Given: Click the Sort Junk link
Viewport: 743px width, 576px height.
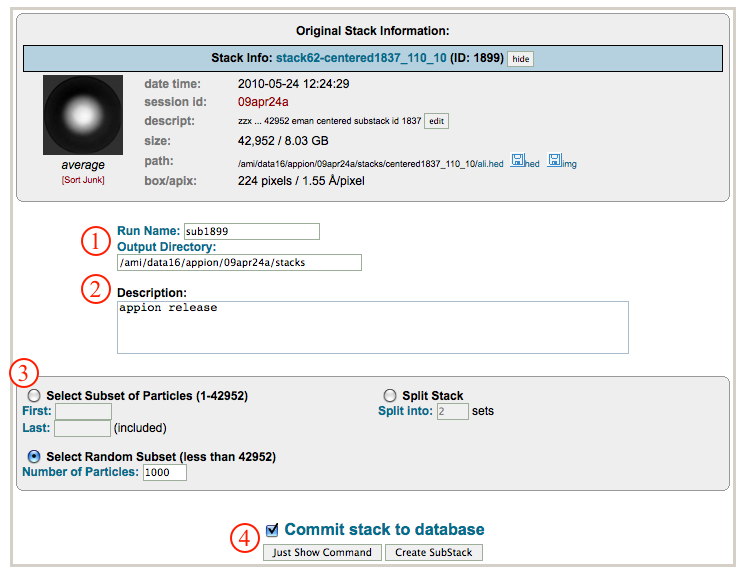Looking at the screenshot, I should click(x=83, y=180).
